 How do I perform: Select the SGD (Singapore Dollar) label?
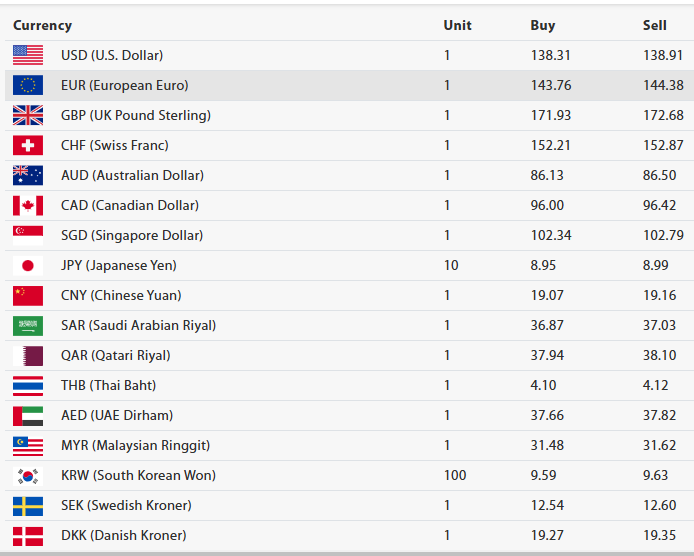(132, 235)
